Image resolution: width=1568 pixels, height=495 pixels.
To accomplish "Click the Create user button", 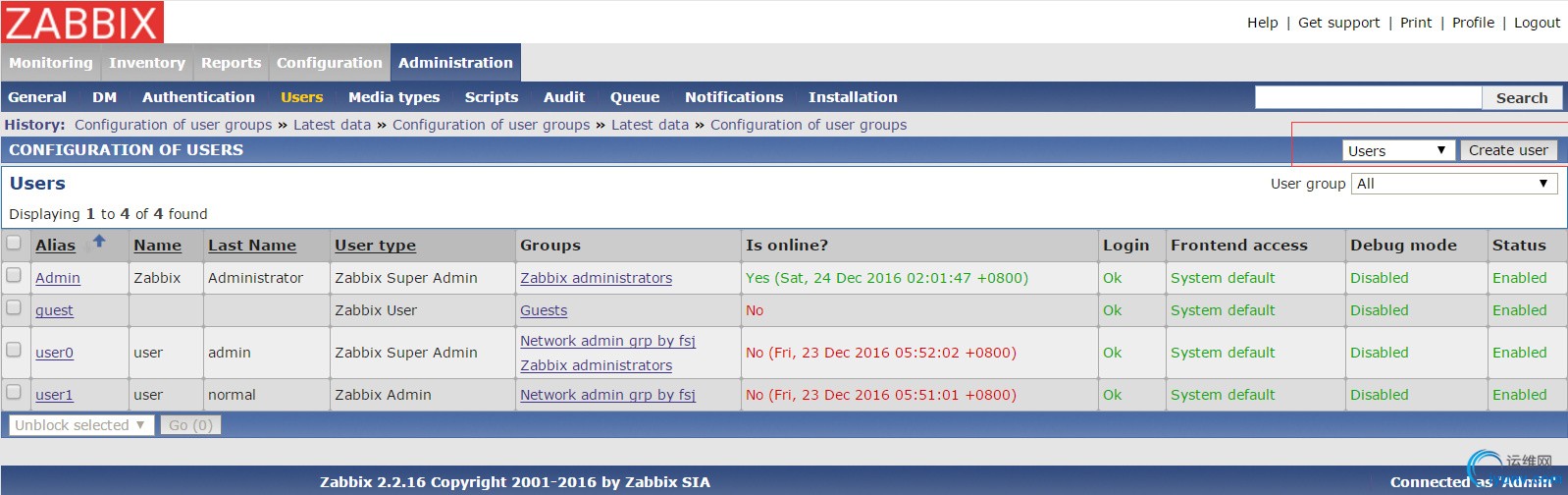I will [x=1508, y=150].
